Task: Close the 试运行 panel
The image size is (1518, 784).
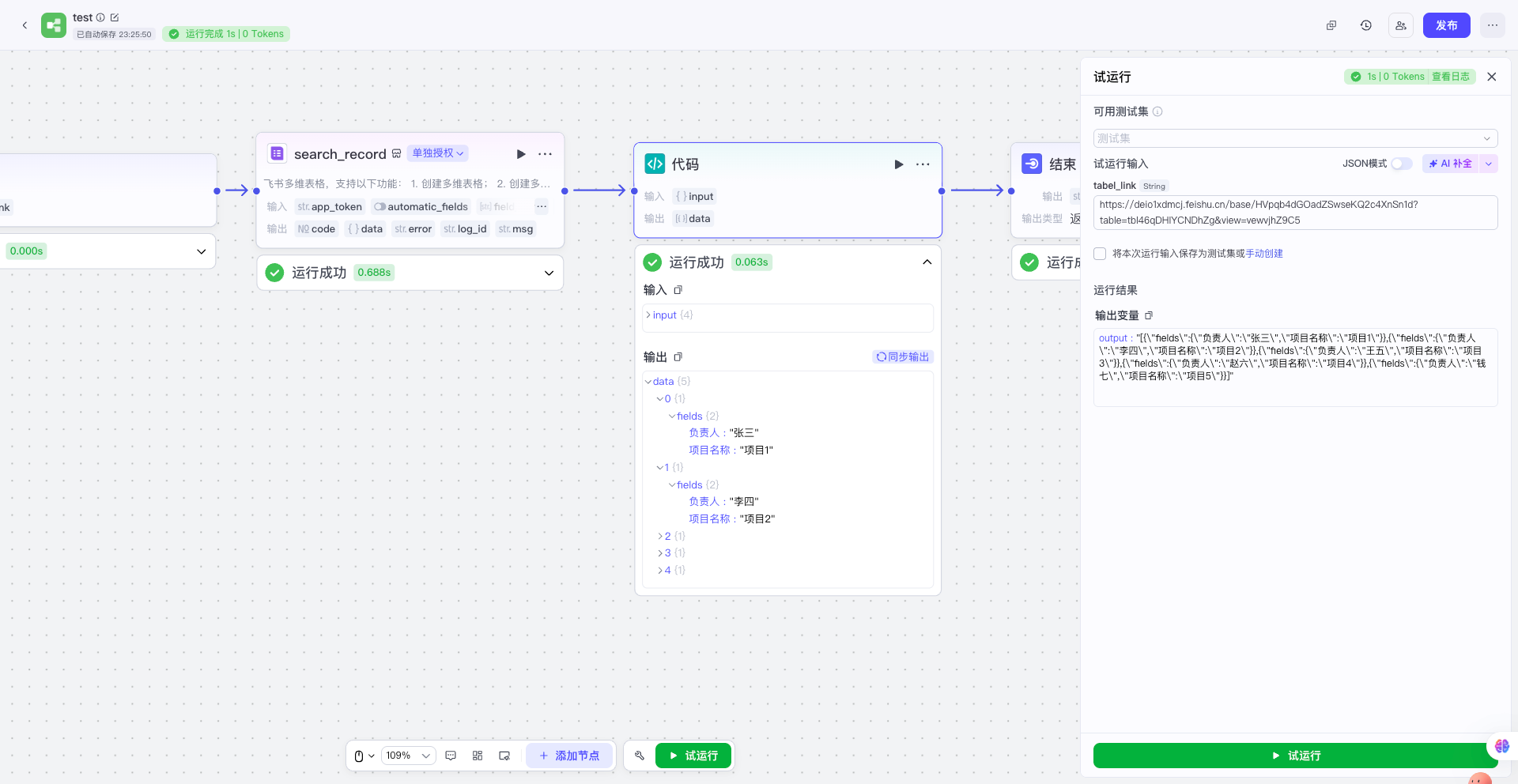Action: (x=1492, y=77)
